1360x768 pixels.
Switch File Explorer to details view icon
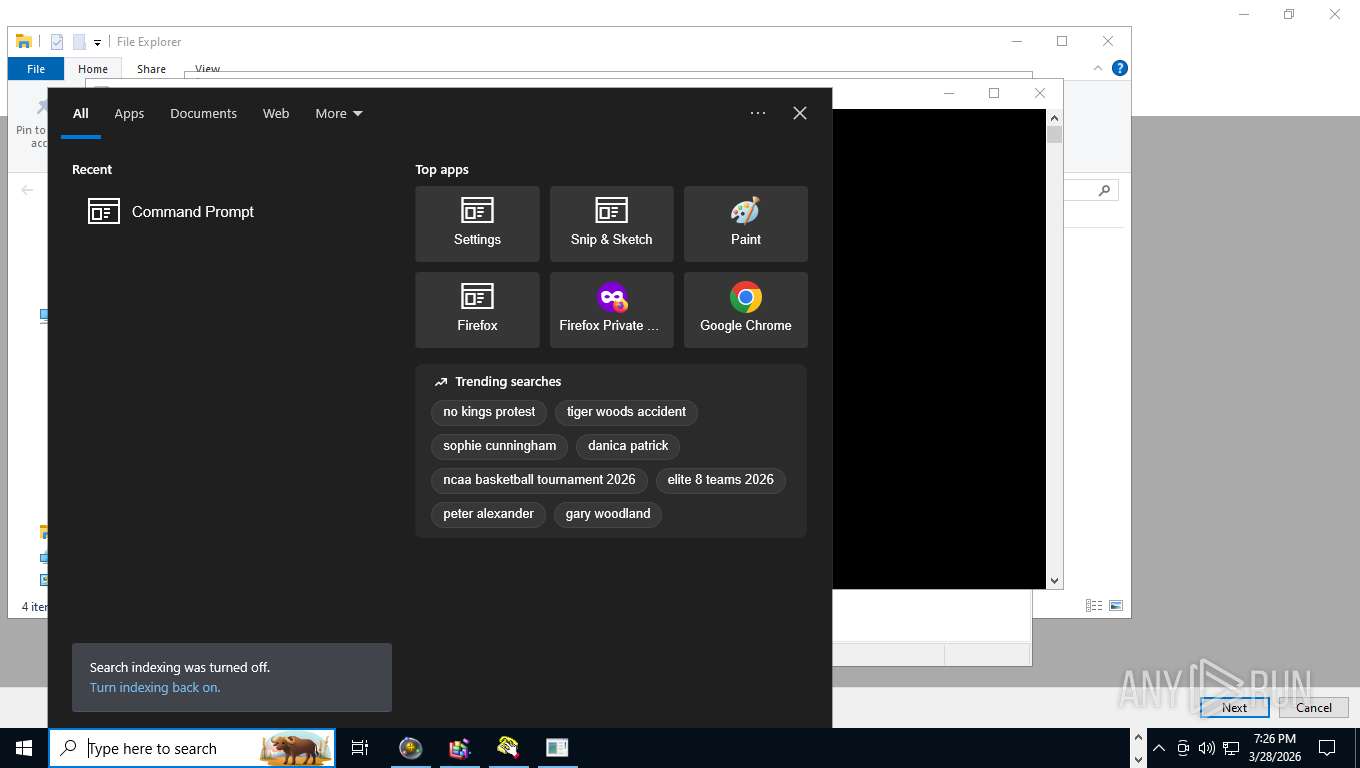1094,606
